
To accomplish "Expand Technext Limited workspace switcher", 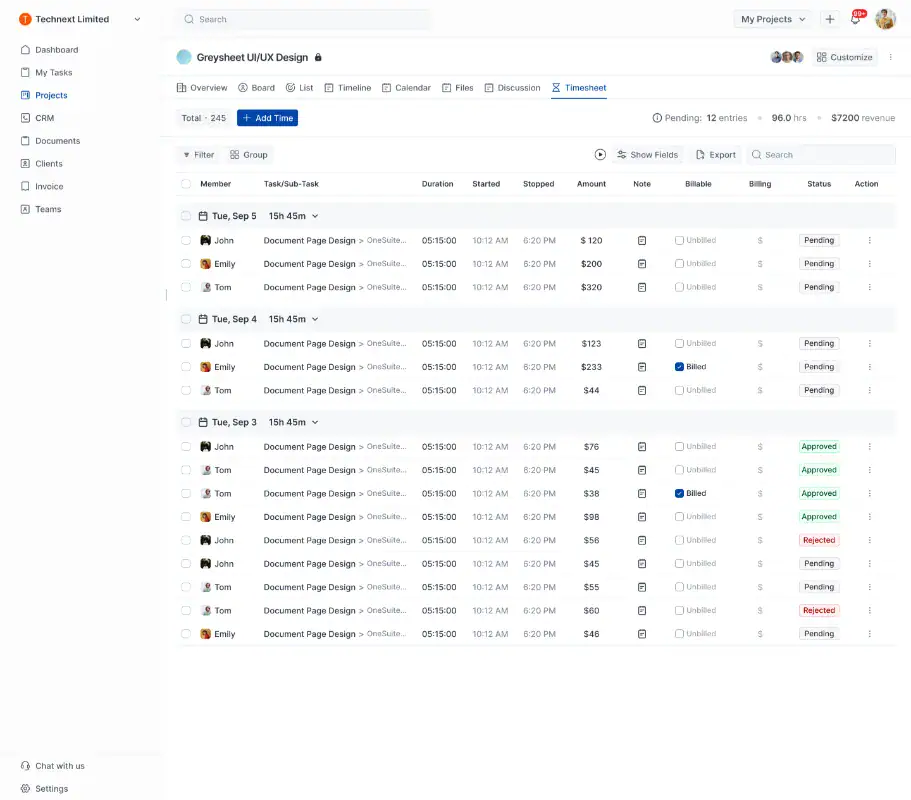I will click(x=137, y=19).
